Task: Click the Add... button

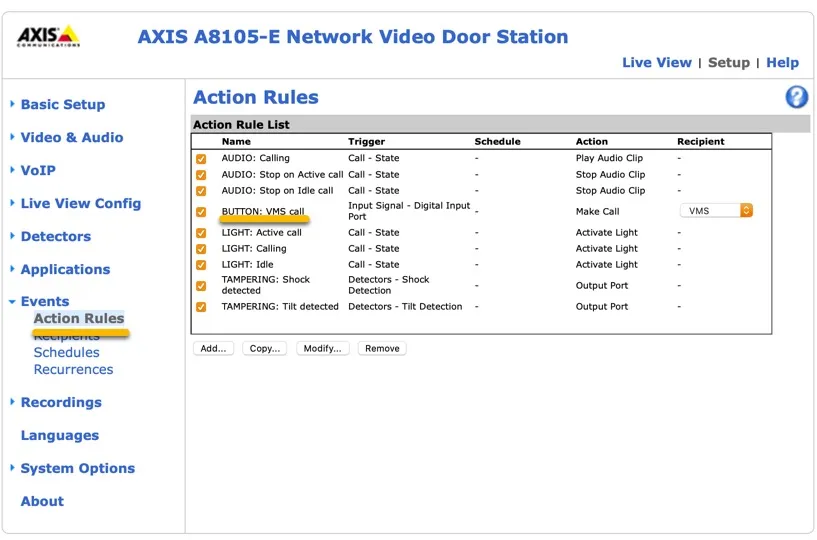Action: coord(213,349)
